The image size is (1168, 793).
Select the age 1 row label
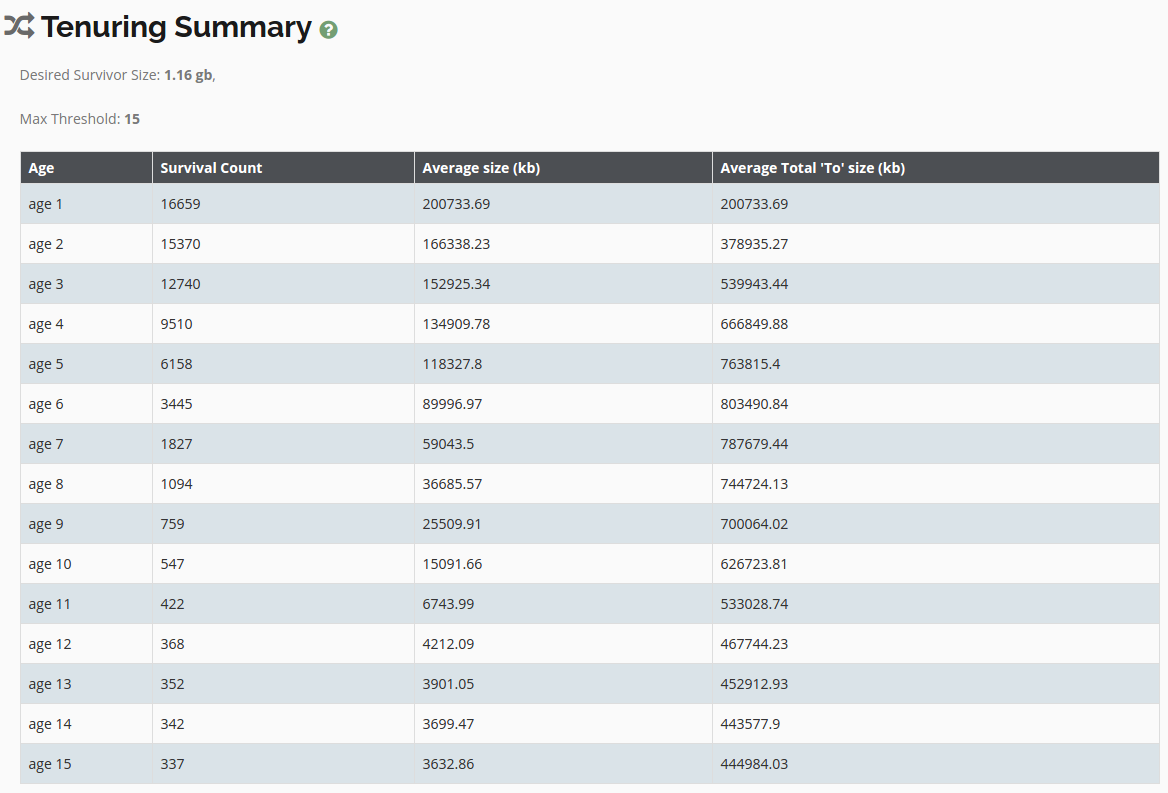[45, 204]
